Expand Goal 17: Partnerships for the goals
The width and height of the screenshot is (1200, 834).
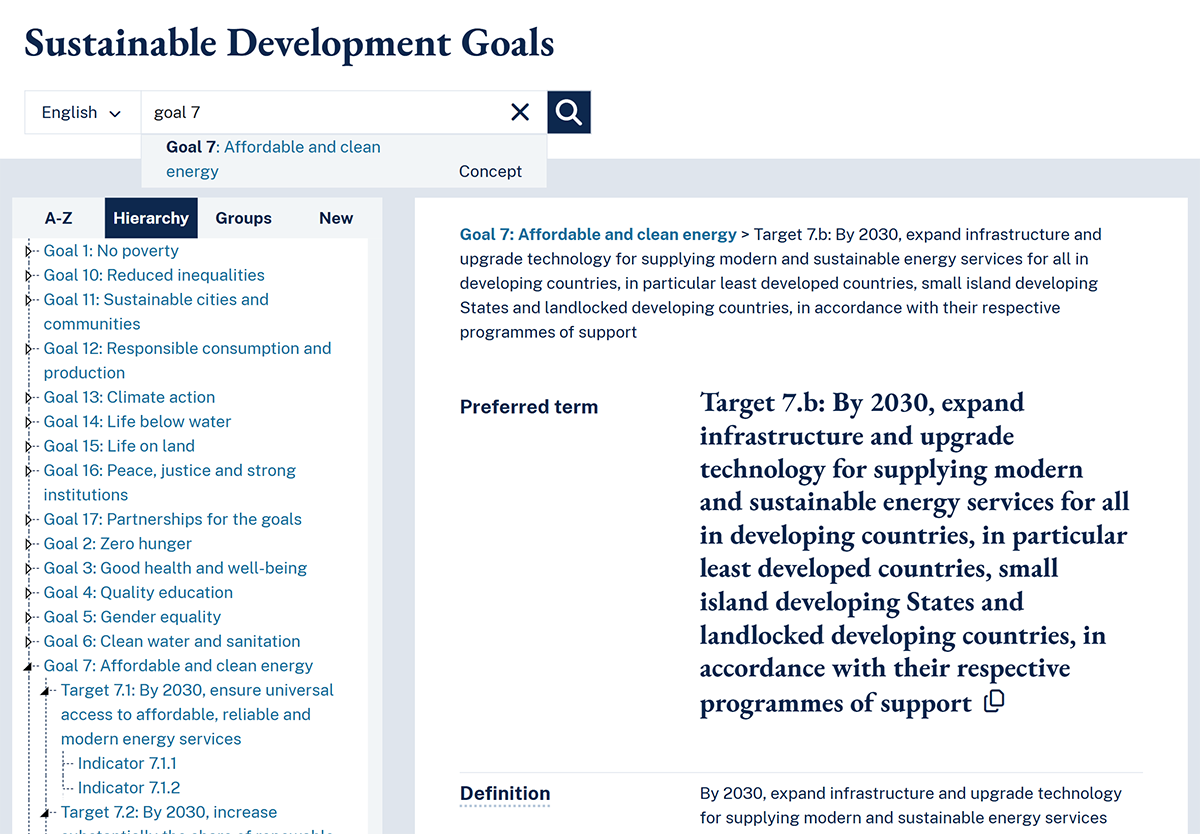click(x=30, y=519)
